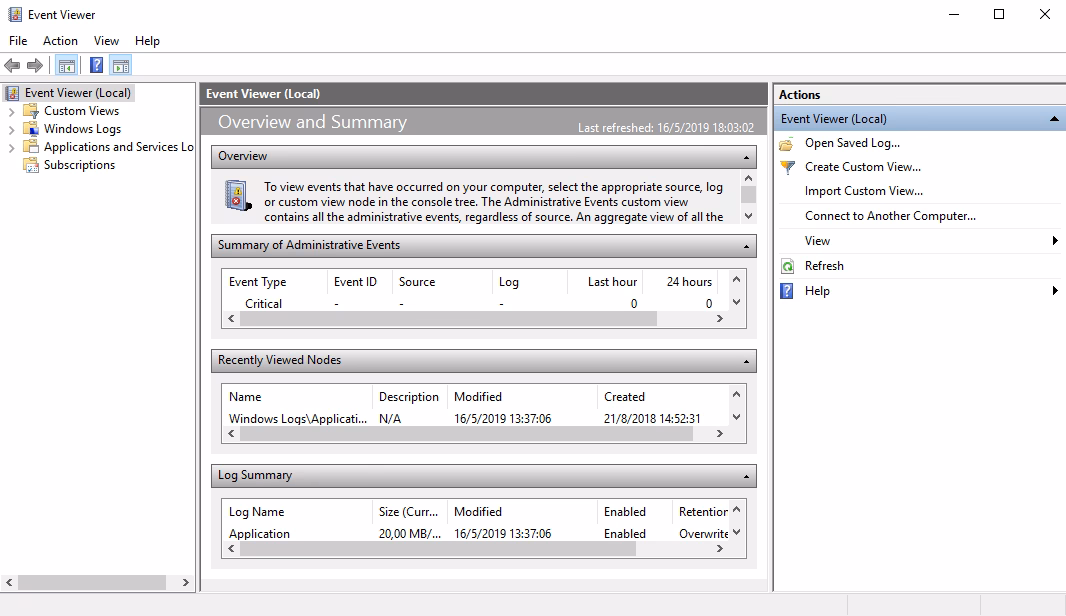1066x616 pixels.
Task: Collapse the Log Summary section
Action: pos(746,476)
